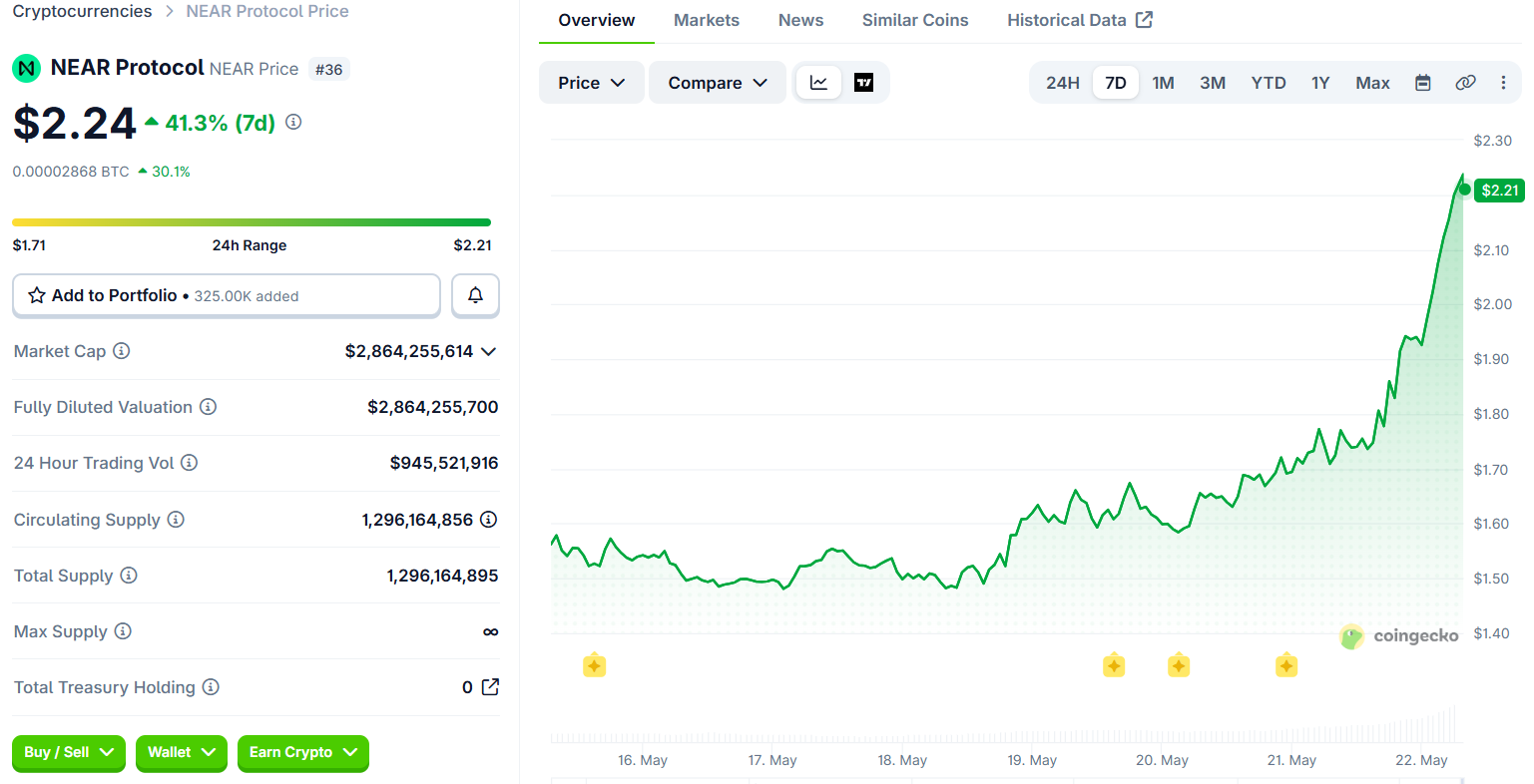Click NEAR Protocol Price breadcrumb text
1534x784 pixels.
267,11
